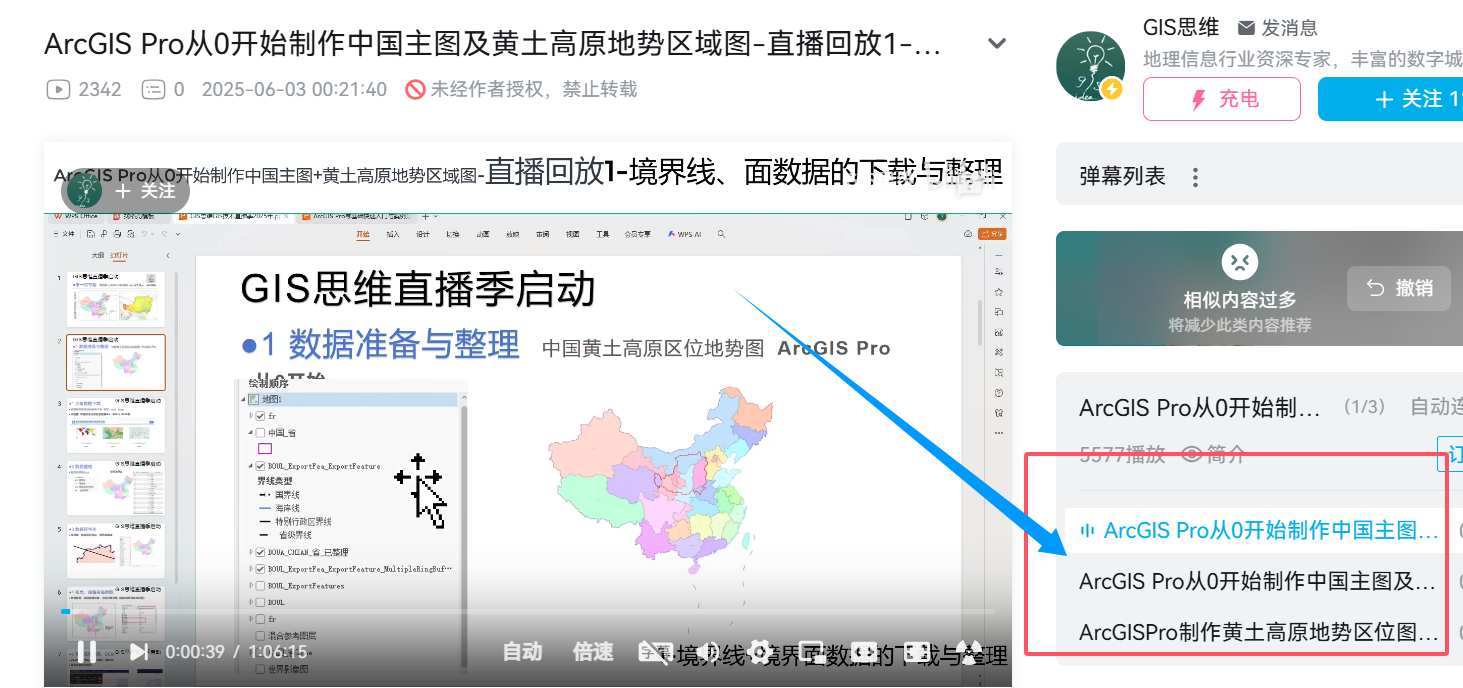
Task: Enable picture-in-picture mode icon
Action: 811,652
